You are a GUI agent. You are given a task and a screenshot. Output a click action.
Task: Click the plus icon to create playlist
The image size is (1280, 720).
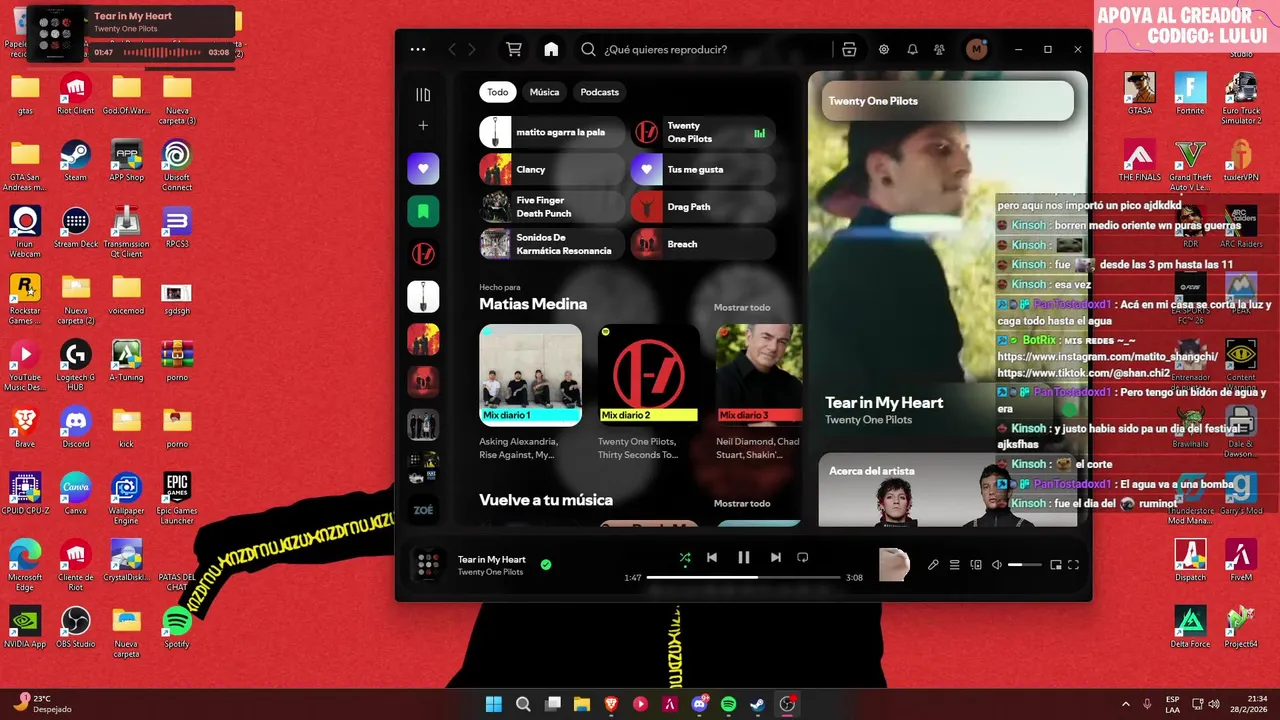pyautogui.click(x=423, y=125)
